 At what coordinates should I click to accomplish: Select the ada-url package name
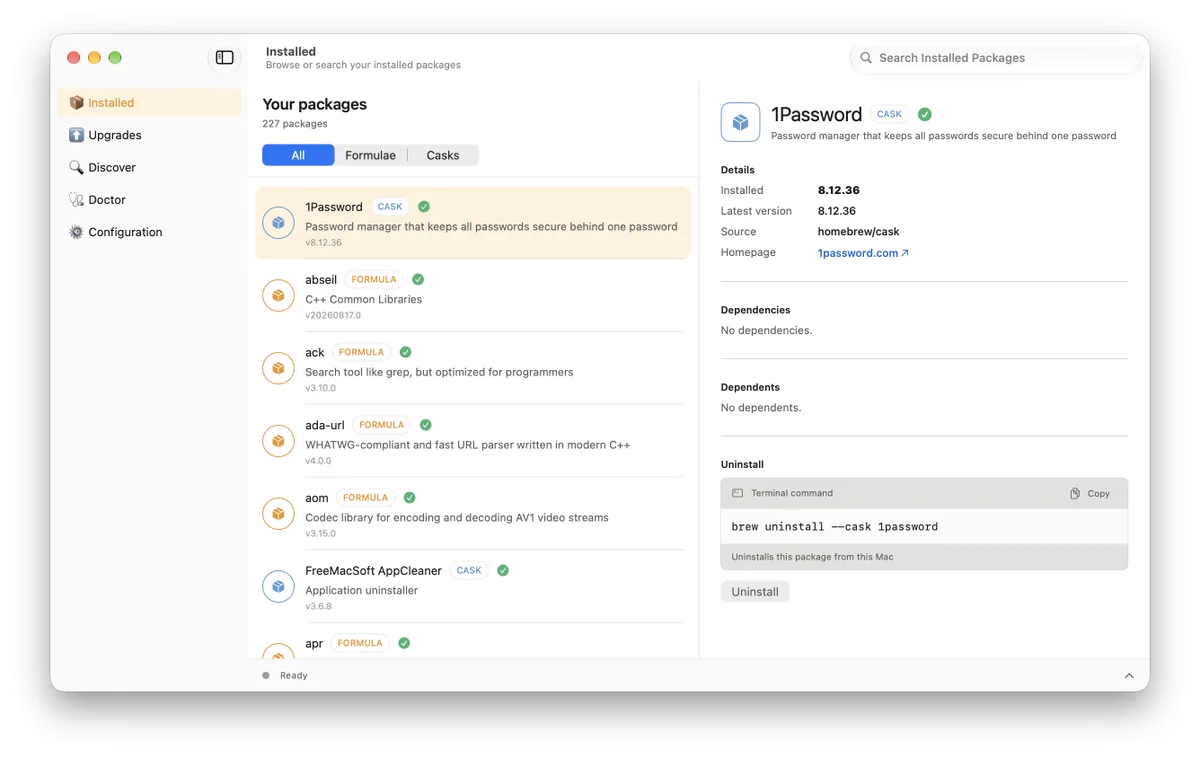325,425
